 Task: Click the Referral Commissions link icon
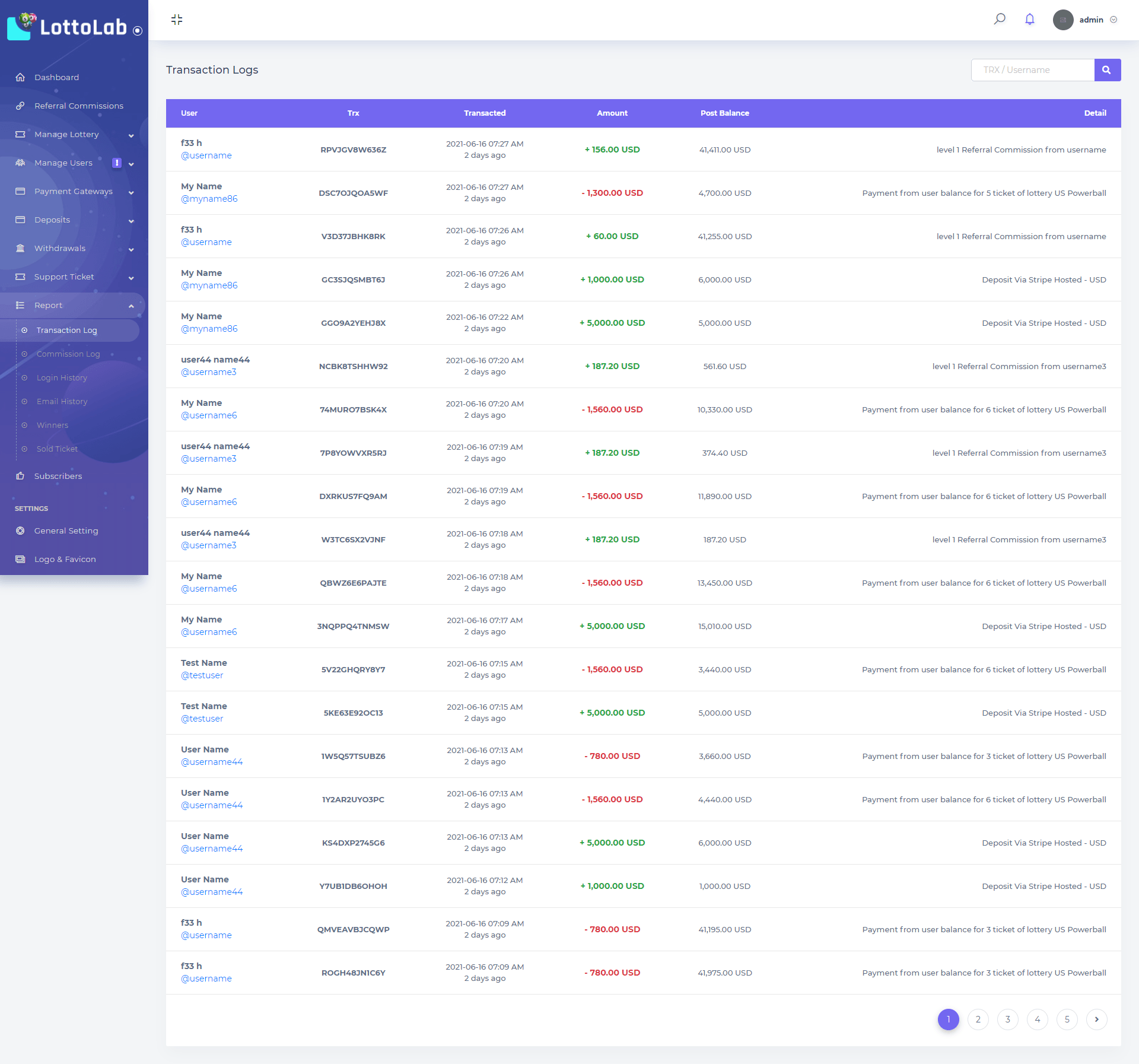click(x=21, y=105)
